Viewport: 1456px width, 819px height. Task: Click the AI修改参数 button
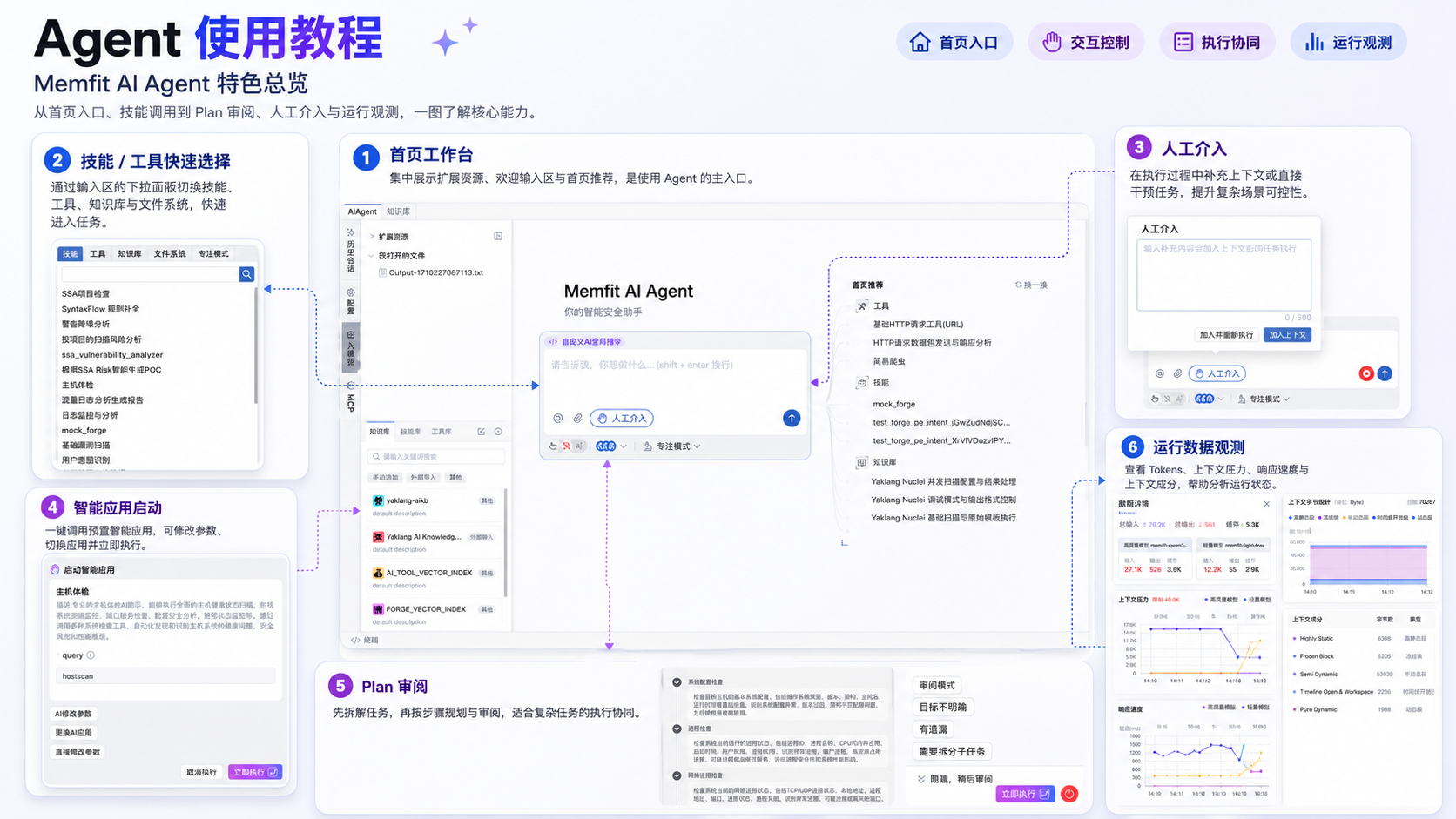point(73,714)
